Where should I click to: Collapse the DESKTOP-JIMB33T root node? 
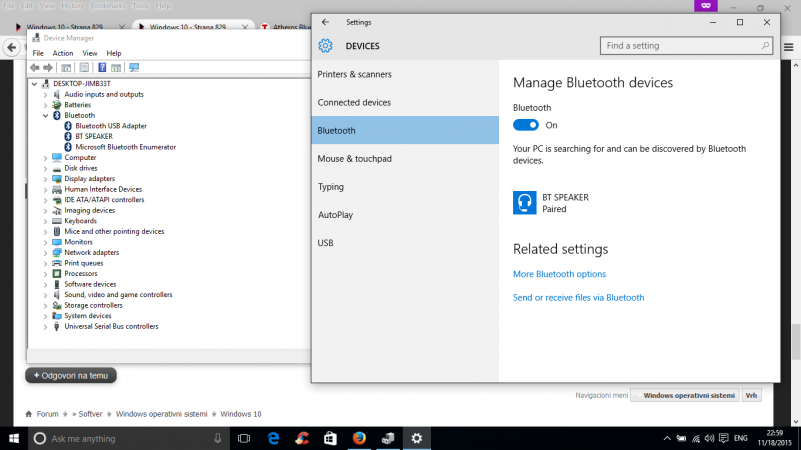point(34,84)
